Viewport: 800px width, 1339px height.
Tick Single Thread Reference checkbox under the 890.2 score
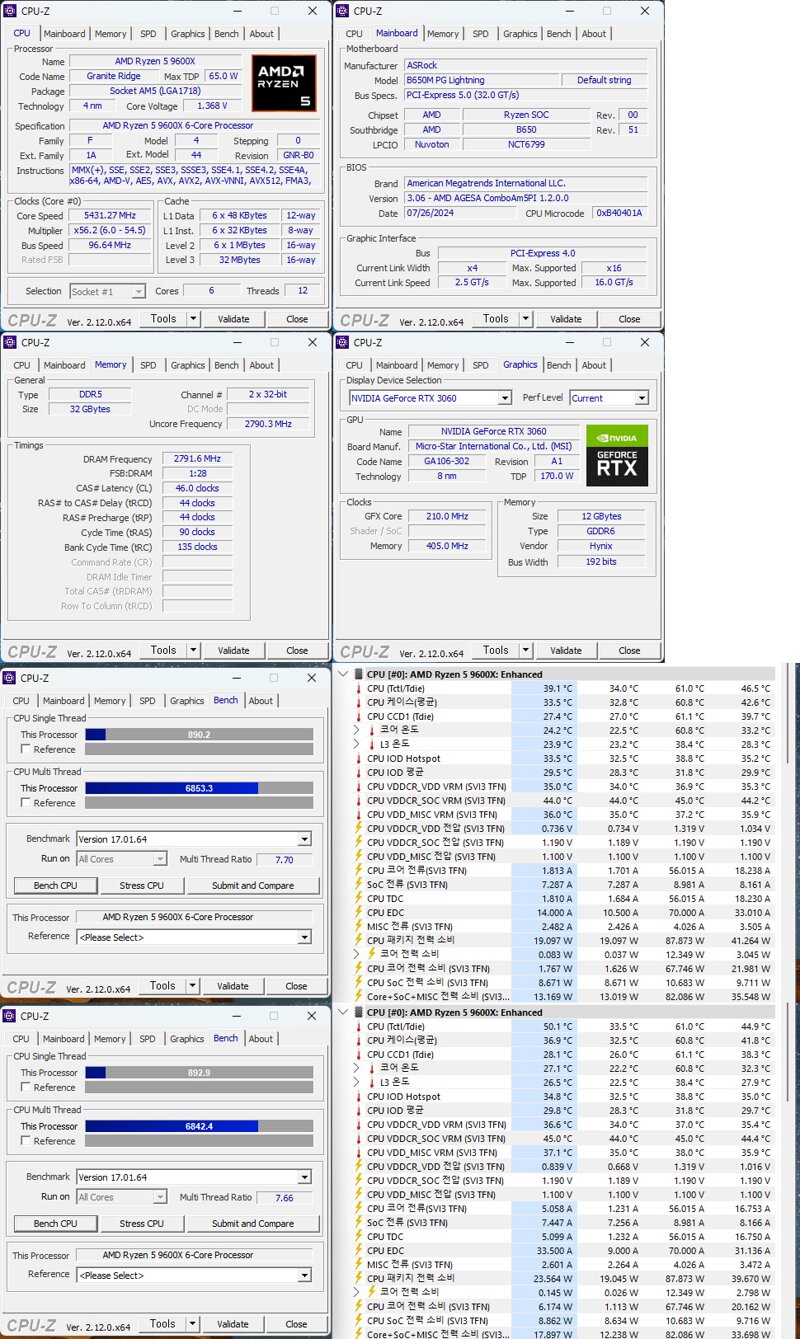(x=26, y=749)
